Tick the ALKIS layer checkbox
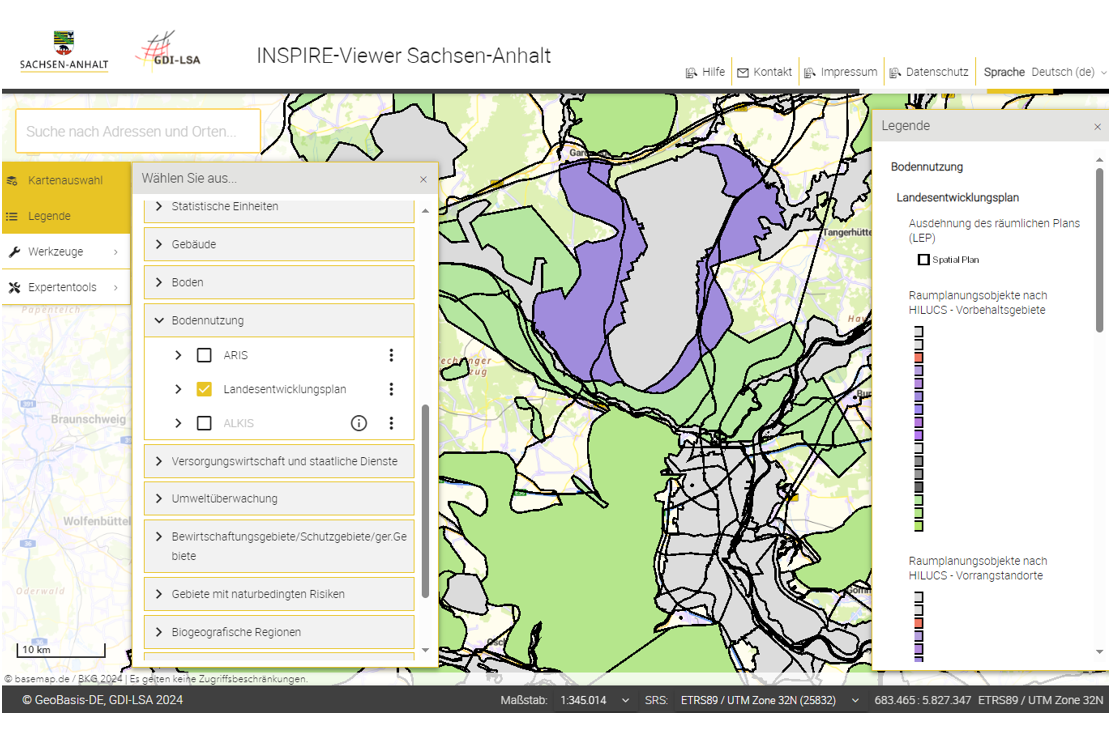1114x738 pixels. pos(204,423)
